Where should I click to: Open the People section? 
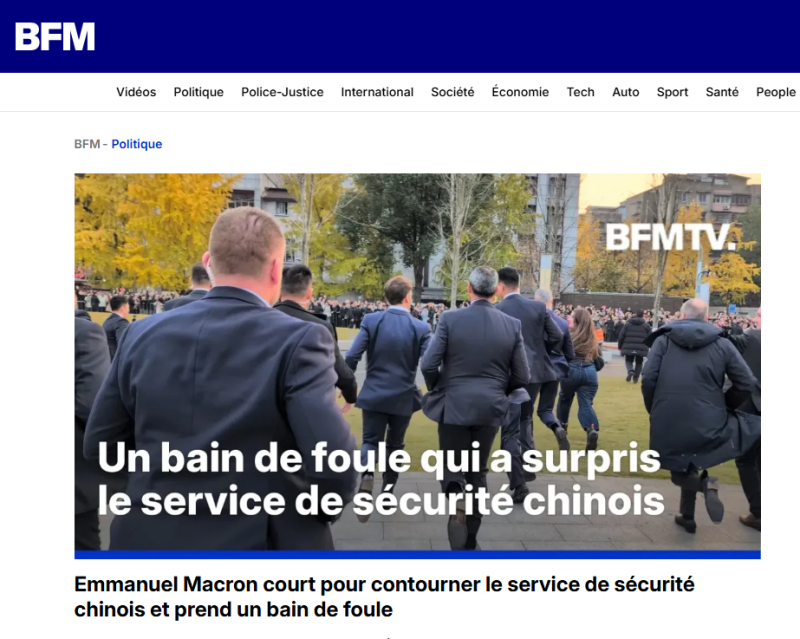pos(776,92)
